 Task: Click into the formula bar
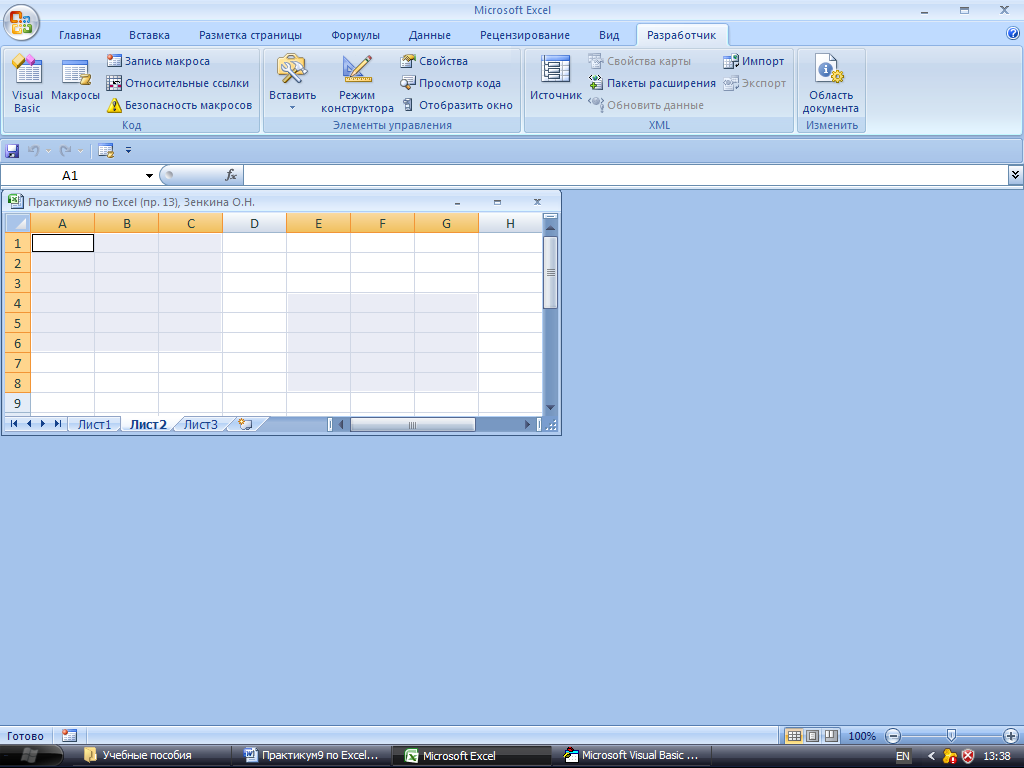626,175
